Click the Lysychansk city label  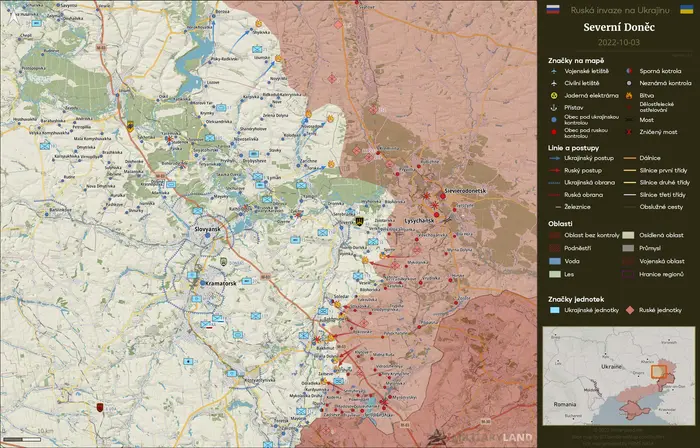[419, 221]
